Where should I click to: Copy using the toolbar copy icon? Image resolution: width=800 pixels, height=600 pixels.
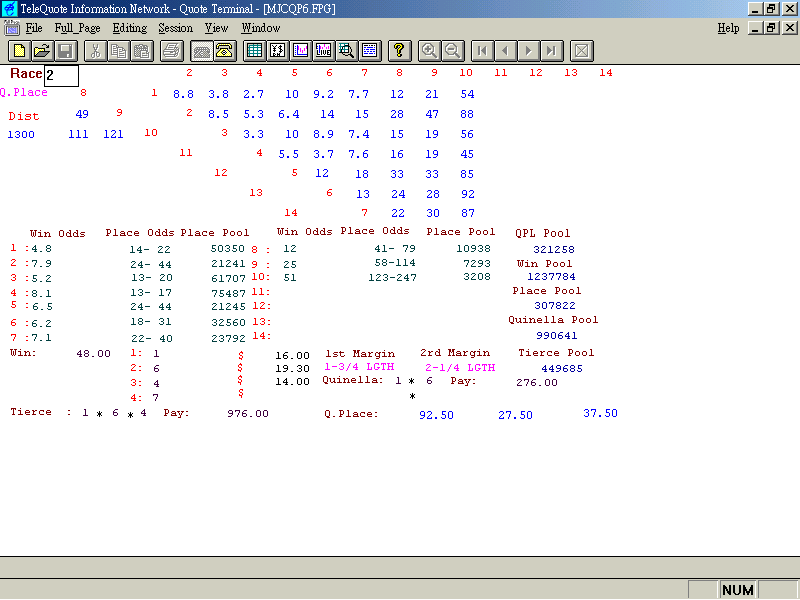point(118,51)
